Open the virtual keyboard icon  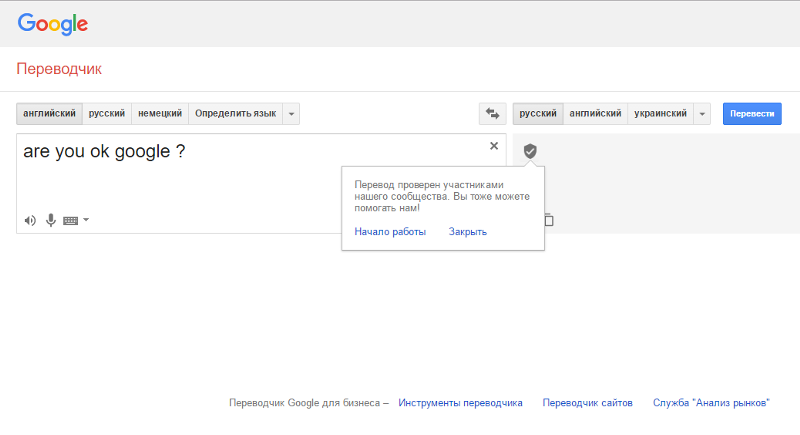pos(70,221)
